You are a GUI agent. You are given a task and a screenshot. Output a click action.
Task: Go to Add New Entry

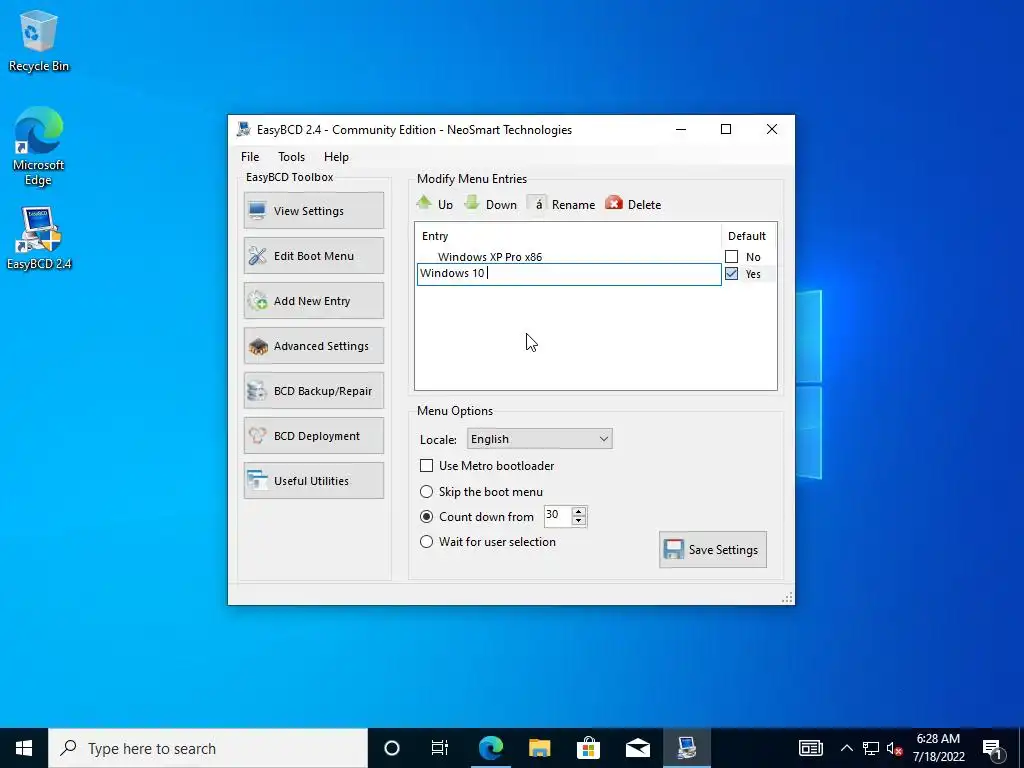coord(313,300)
